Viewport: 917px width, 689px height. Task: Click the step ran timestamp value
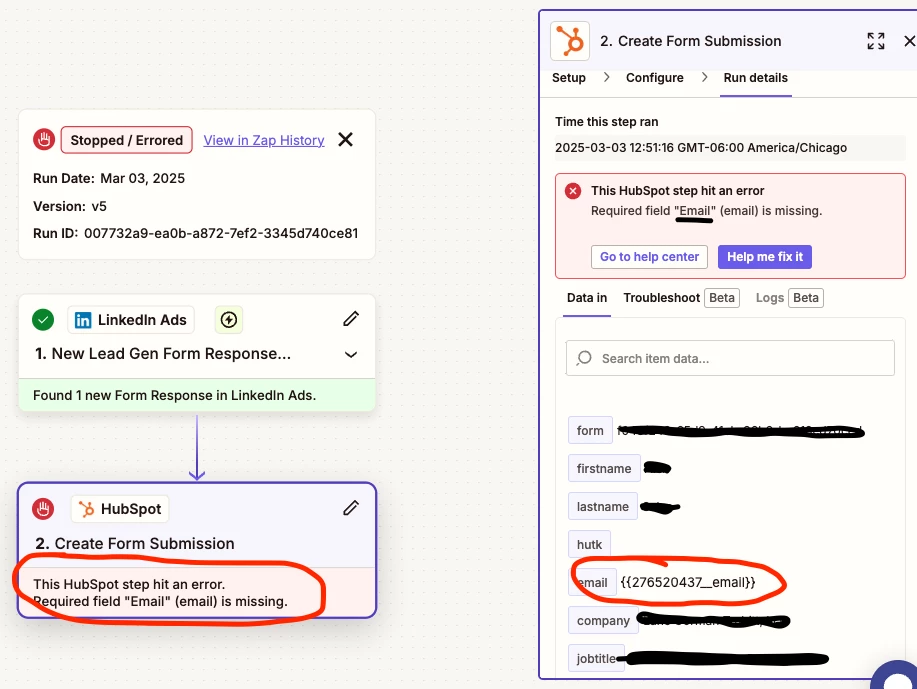click(x=701, y=147)
